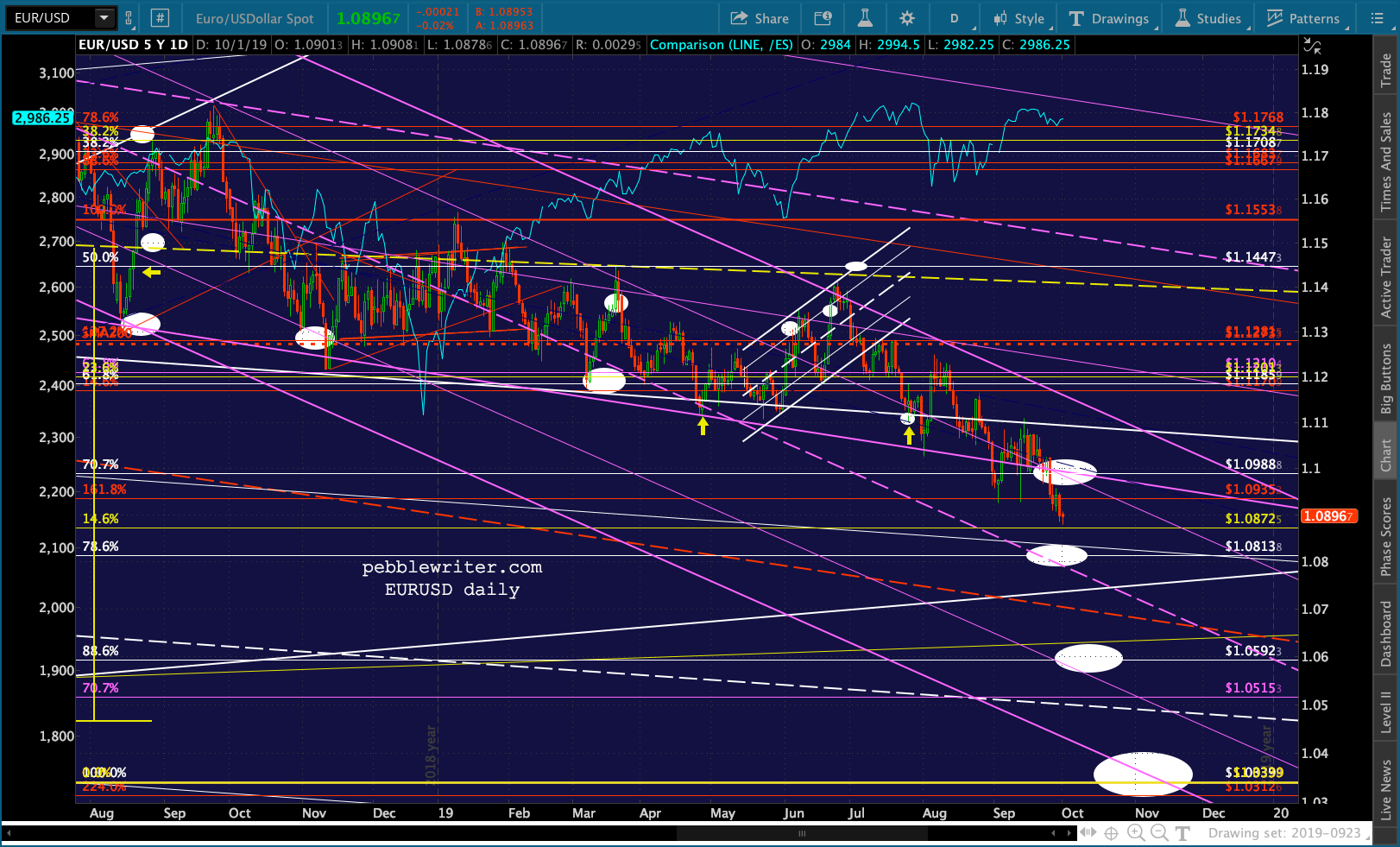Viewport: 1400px width, 847px height.
Task: Open the D timeframe dropdown
Action: tap(958, 18)
